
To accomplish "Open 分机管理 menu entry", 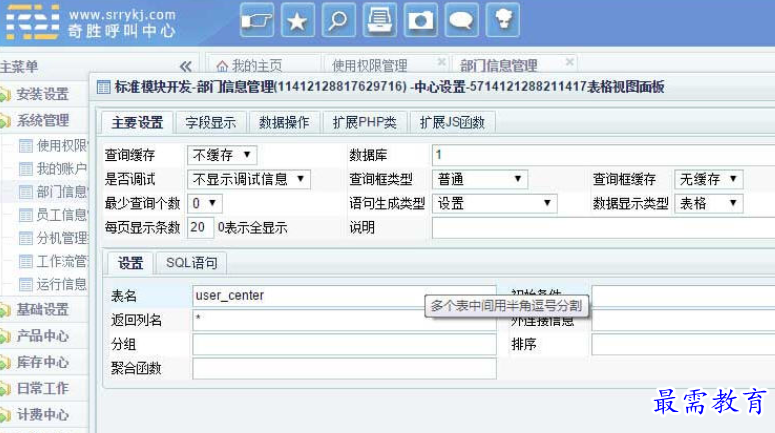I will [52, 238].
